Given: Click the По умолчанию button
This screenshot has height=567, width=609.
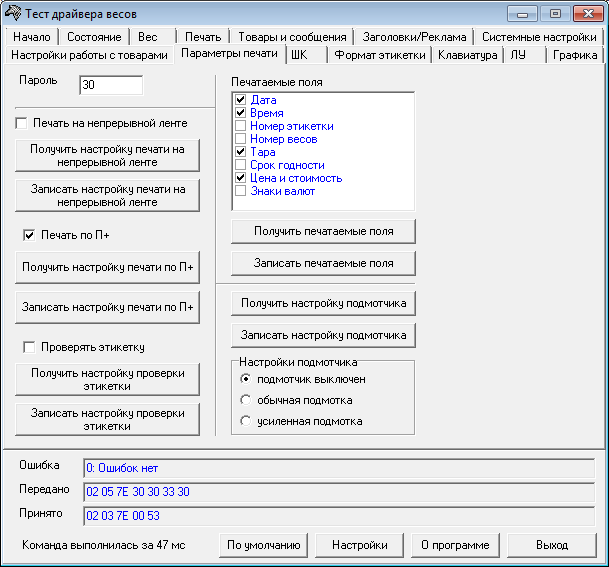Looking at the screenshot, I should 263,545.
